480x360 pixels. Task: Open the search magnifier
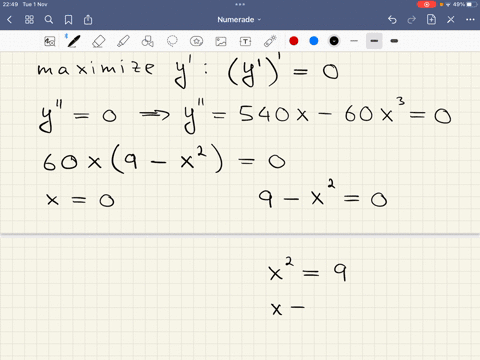[x=49, y=20]
